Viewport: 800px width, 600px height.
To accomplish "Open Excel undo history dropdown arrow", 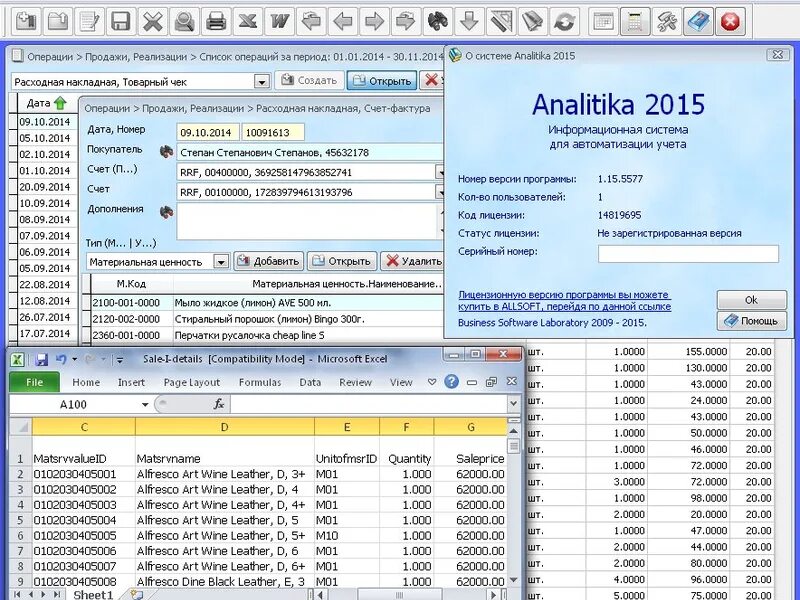I will 74,359.
